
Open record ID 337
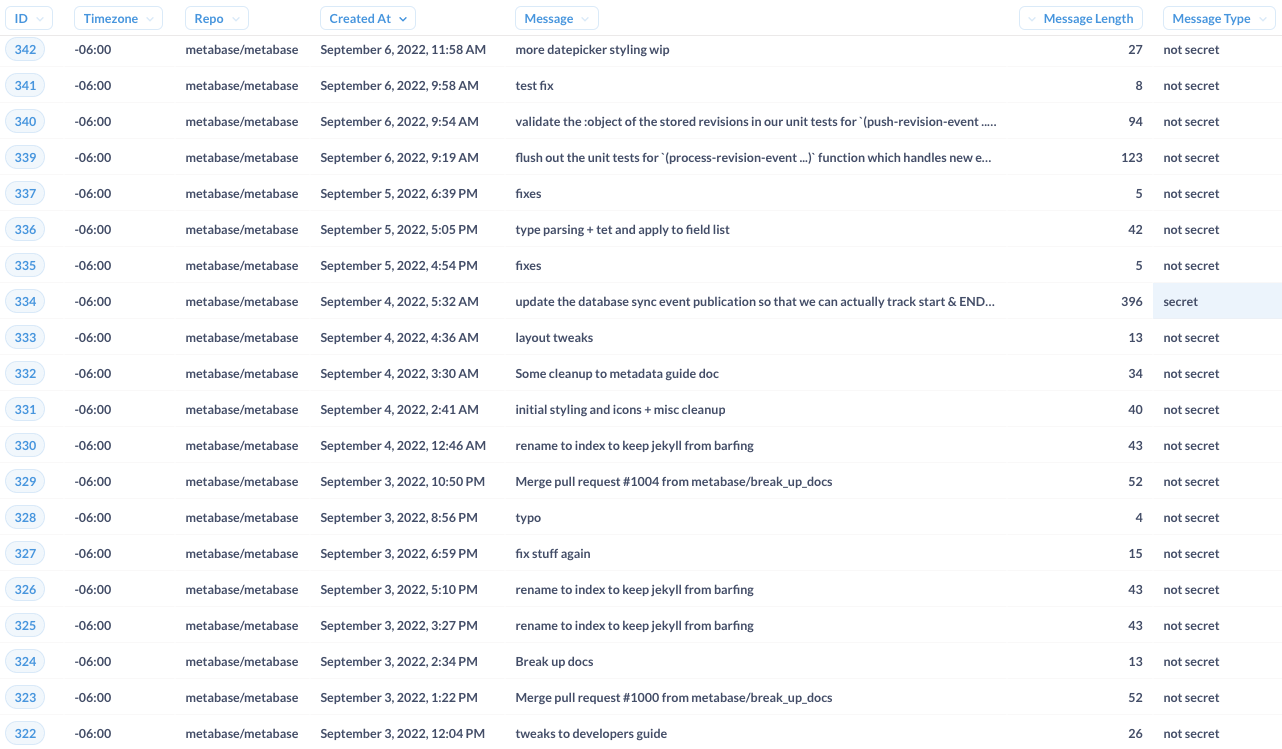point(25,194)
